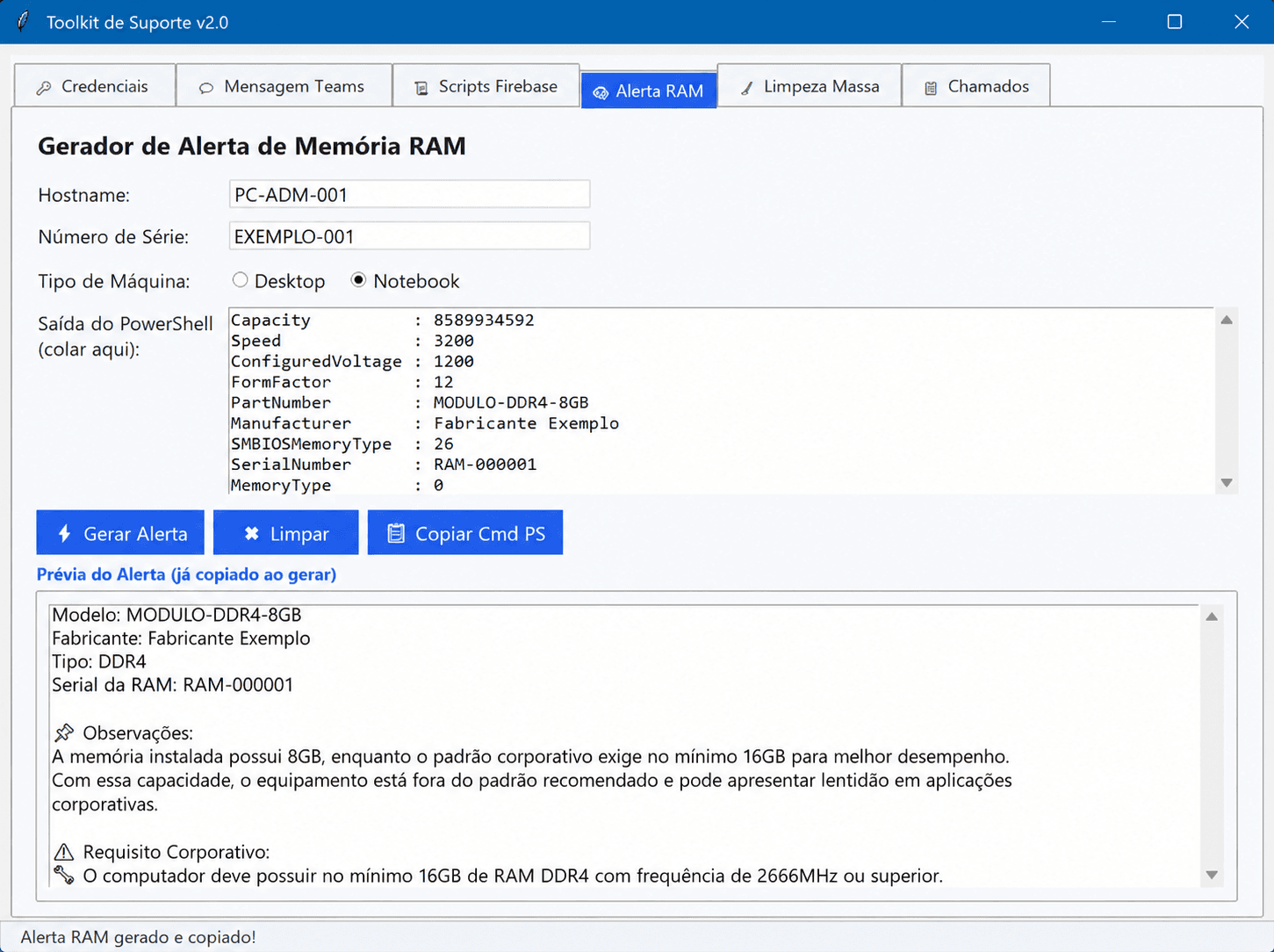Viewport: 1274px width, 952px height.
Task: Click the Gerar Alerta button
Action: click(120, 532)
